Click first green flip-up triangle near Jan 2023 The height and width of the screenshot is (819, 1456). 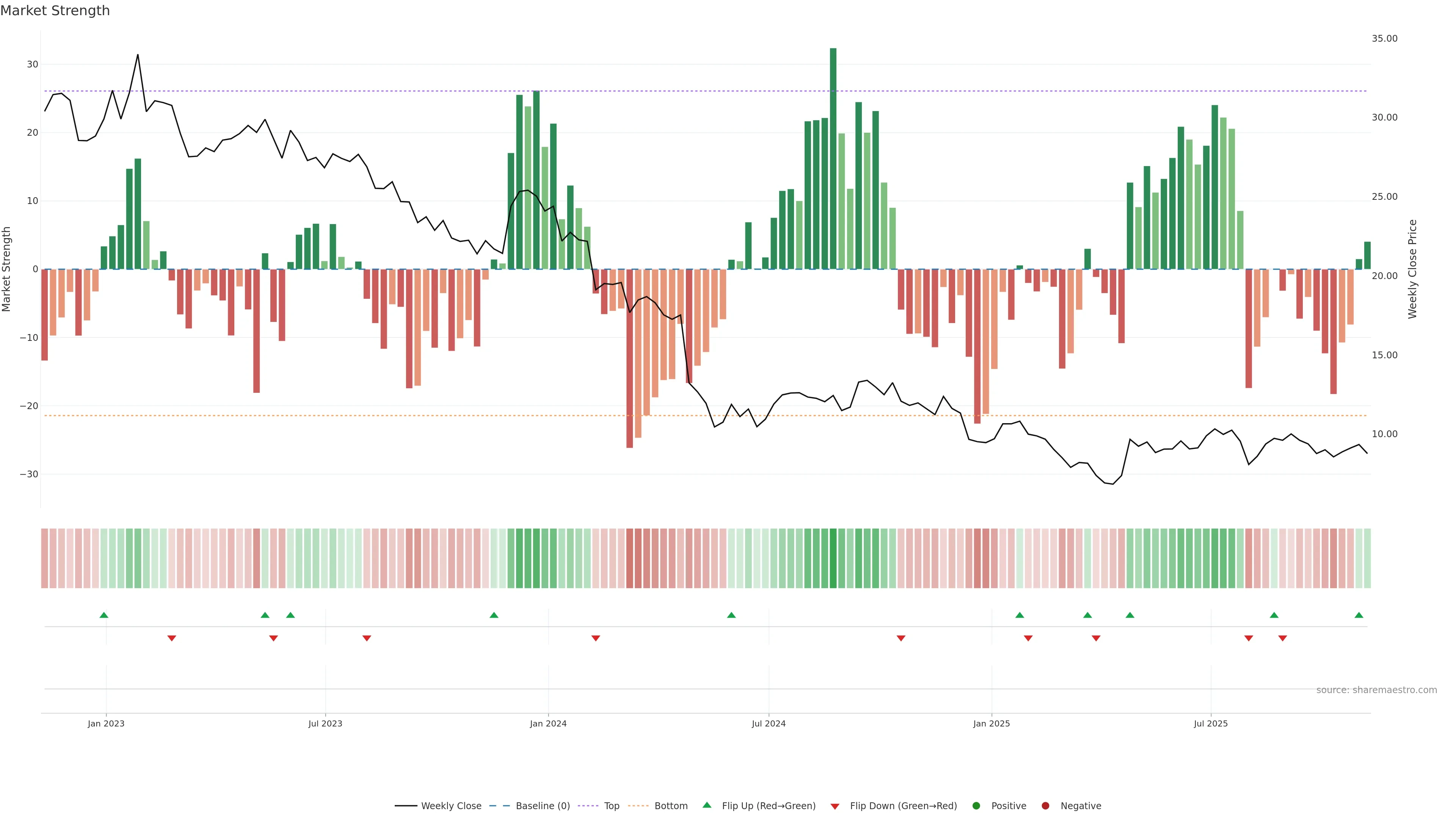click(104, 615)
